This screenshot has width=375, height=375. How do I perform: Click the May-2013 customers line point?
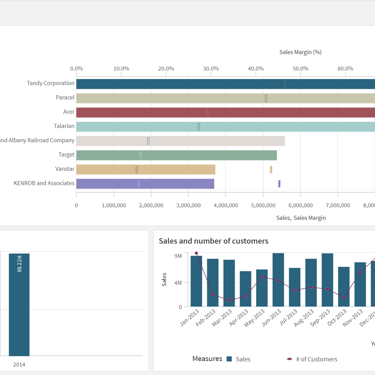click(x=262, y=277)
